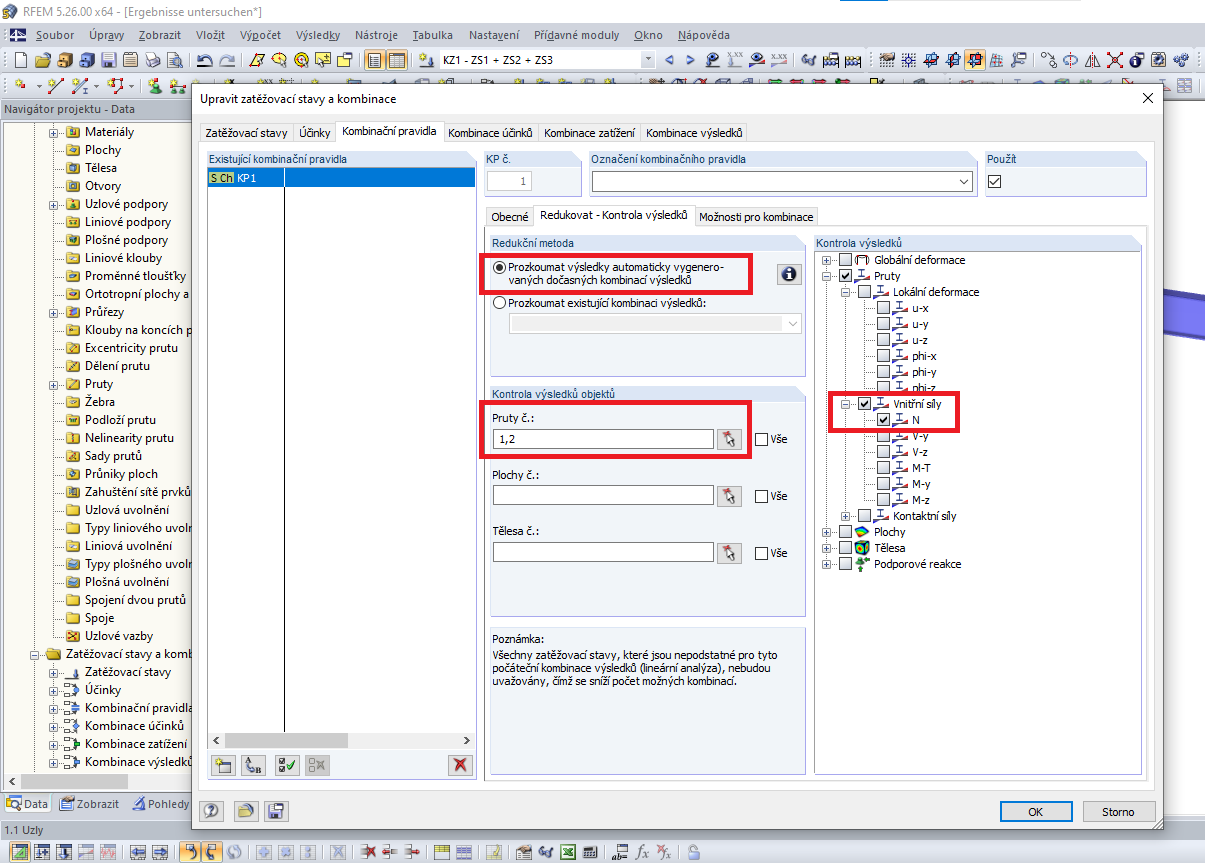Check Podporové reakce checkbox
The height and width of the screenshot is (863, 1205).
point(846,564)
